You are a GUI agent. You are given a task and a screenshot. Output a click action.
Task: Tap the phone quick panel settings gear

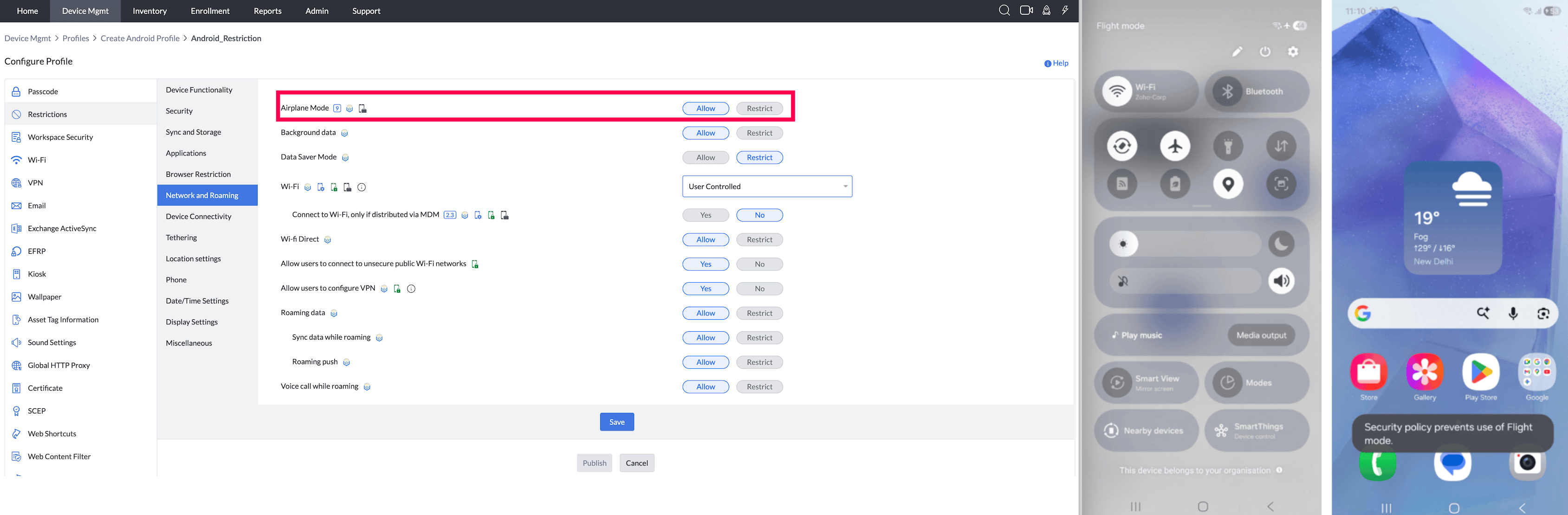click(1293, 52)
